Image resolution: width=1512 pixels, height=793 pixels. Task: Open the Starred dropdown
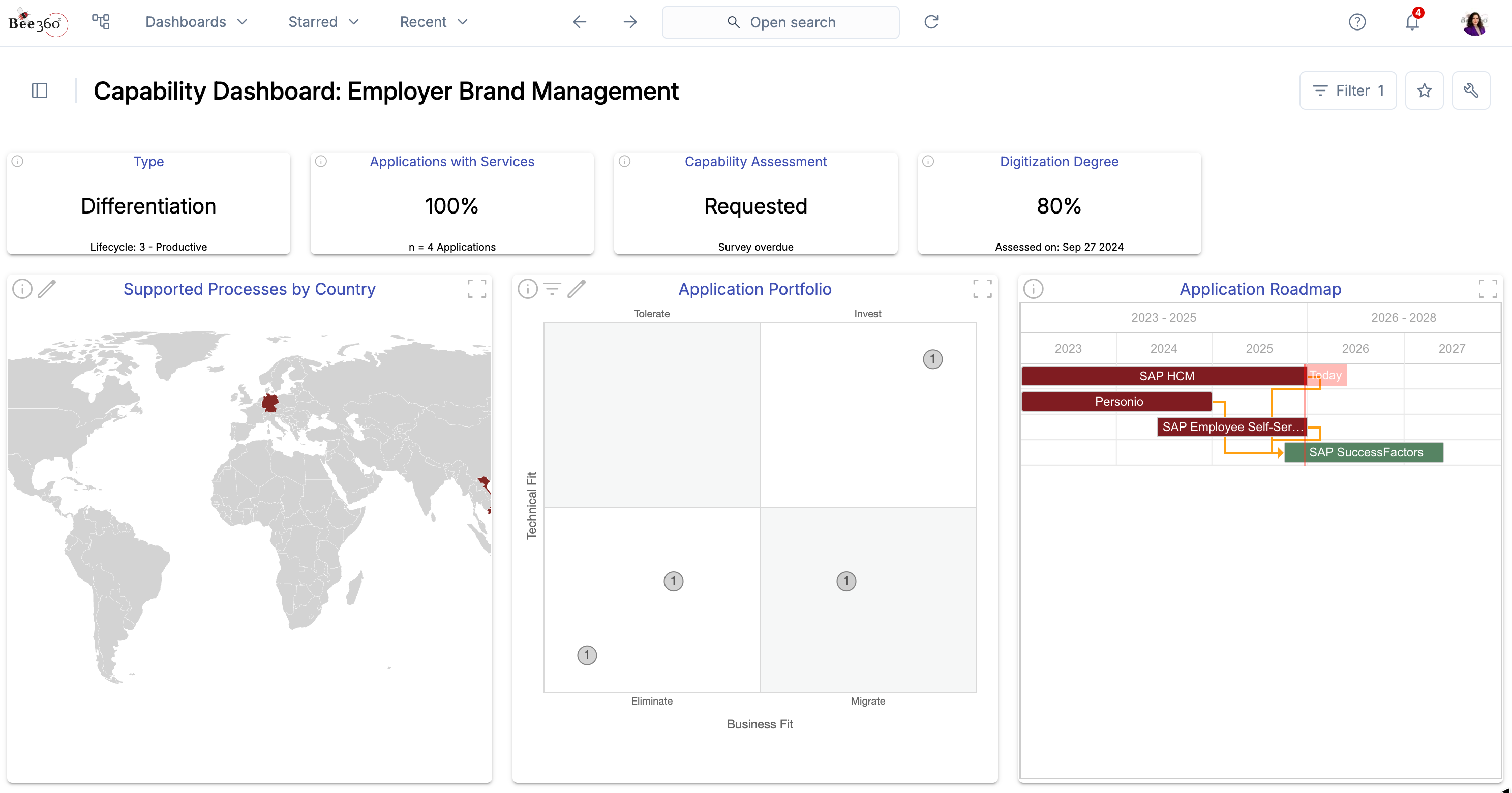tap(322, 22)
